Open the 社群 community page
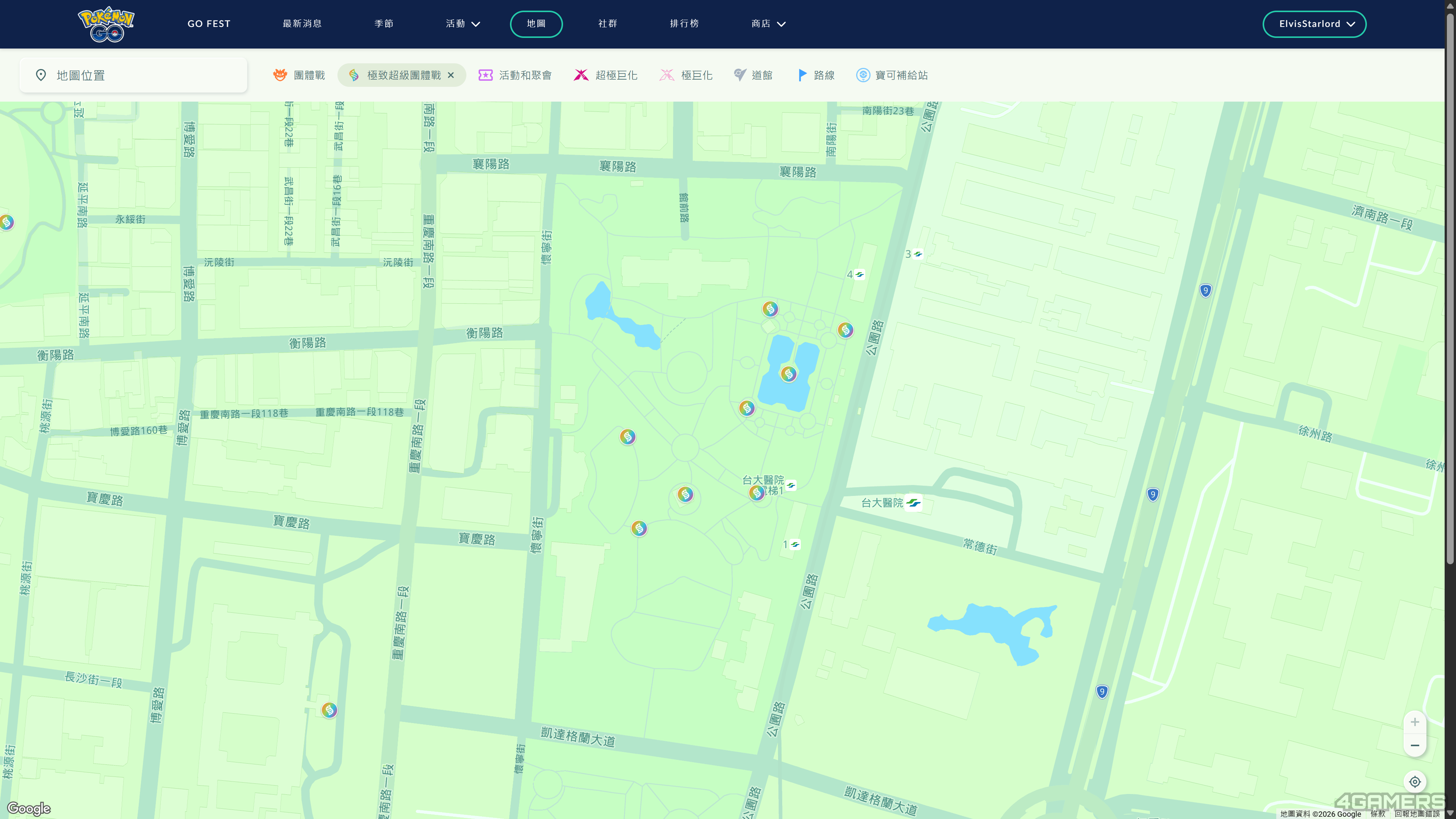The width and height of the screenshot is (1456, 819). coord(607,24)
